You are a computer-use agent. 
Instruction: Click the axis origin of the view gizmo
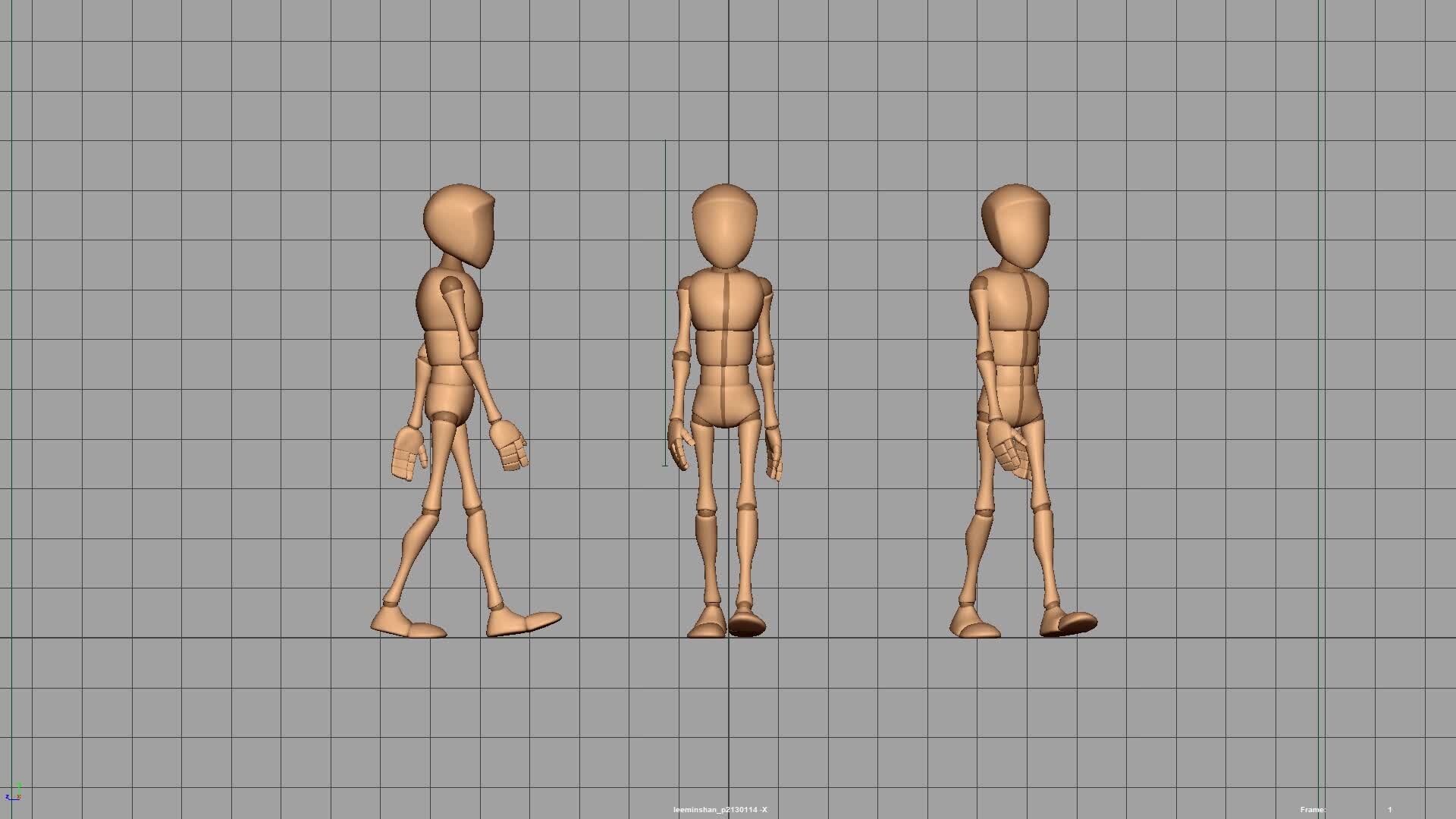[19, 799]
